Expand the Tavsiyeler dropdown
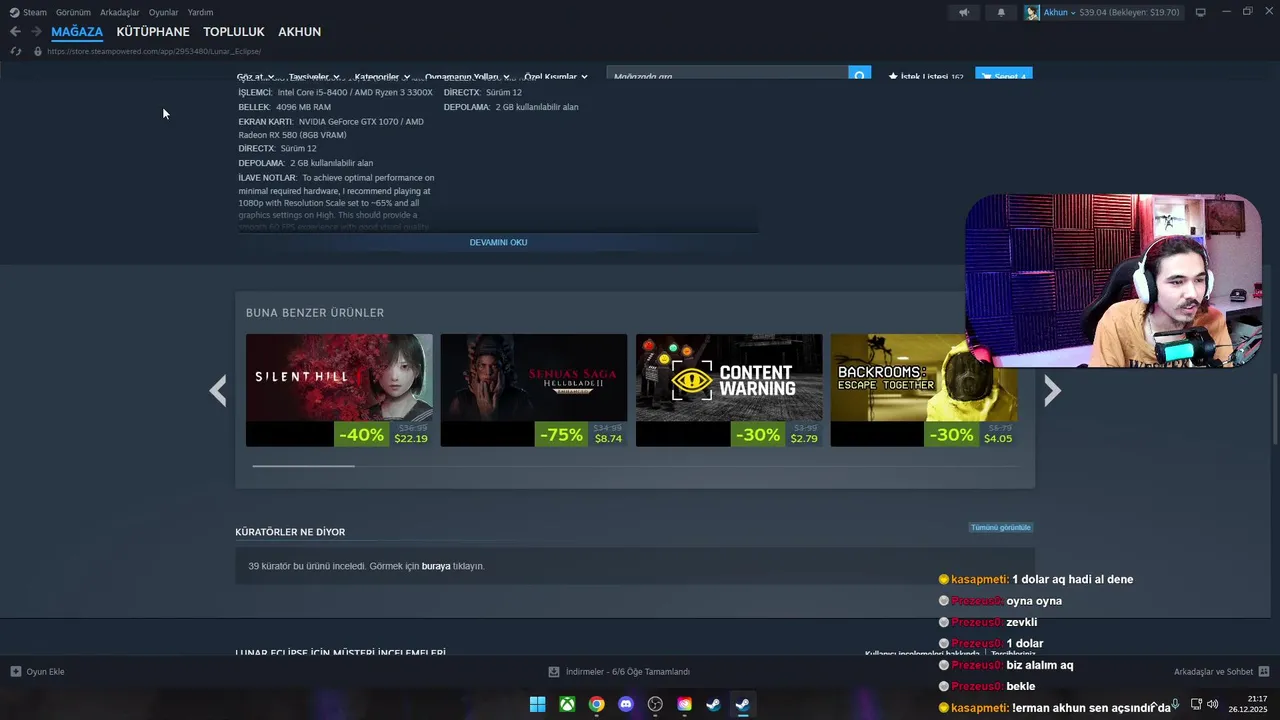1280x720 pixels. (x=314, y=77)
